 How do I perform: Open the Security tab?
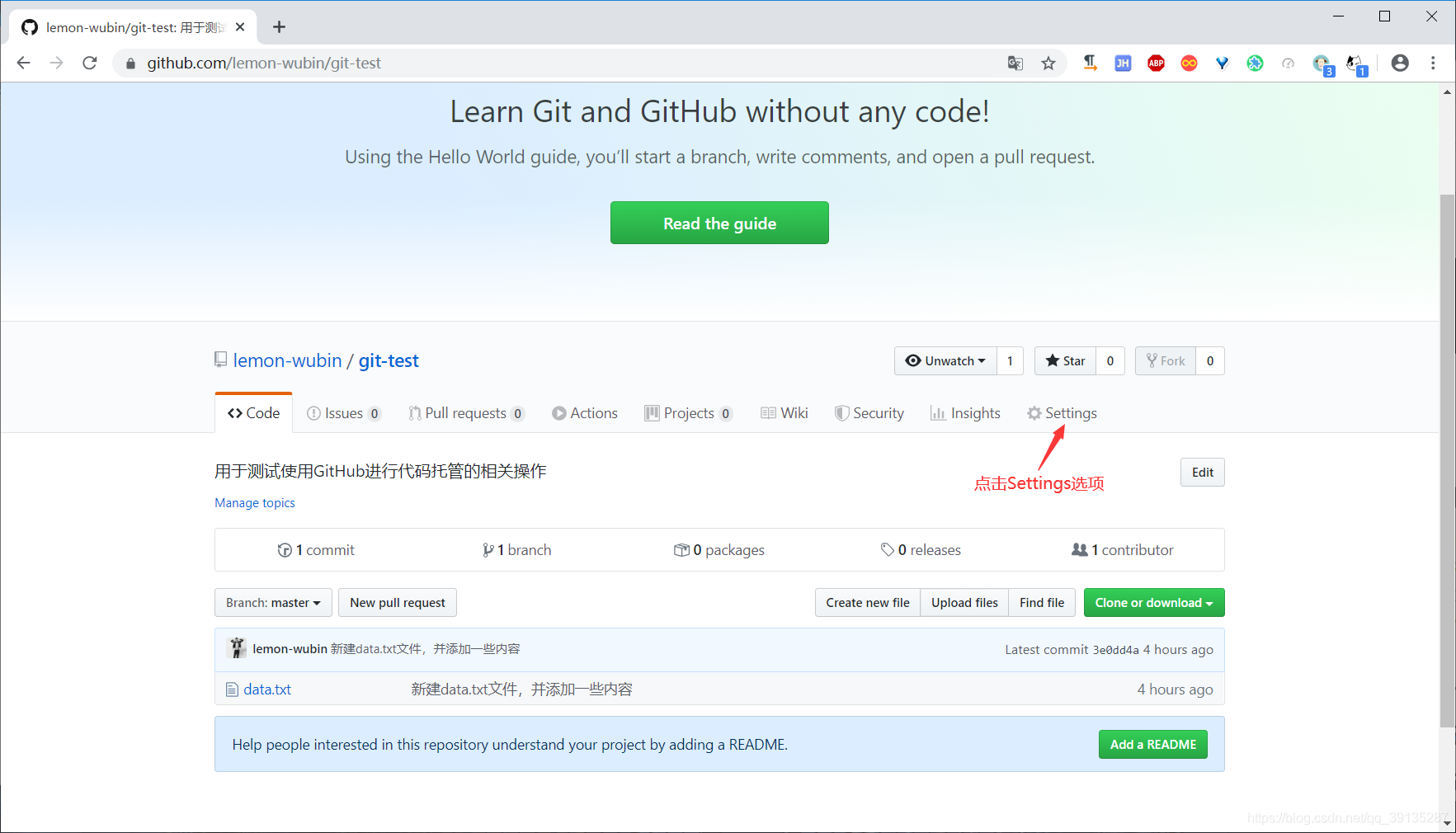click(x=869, y=413)
